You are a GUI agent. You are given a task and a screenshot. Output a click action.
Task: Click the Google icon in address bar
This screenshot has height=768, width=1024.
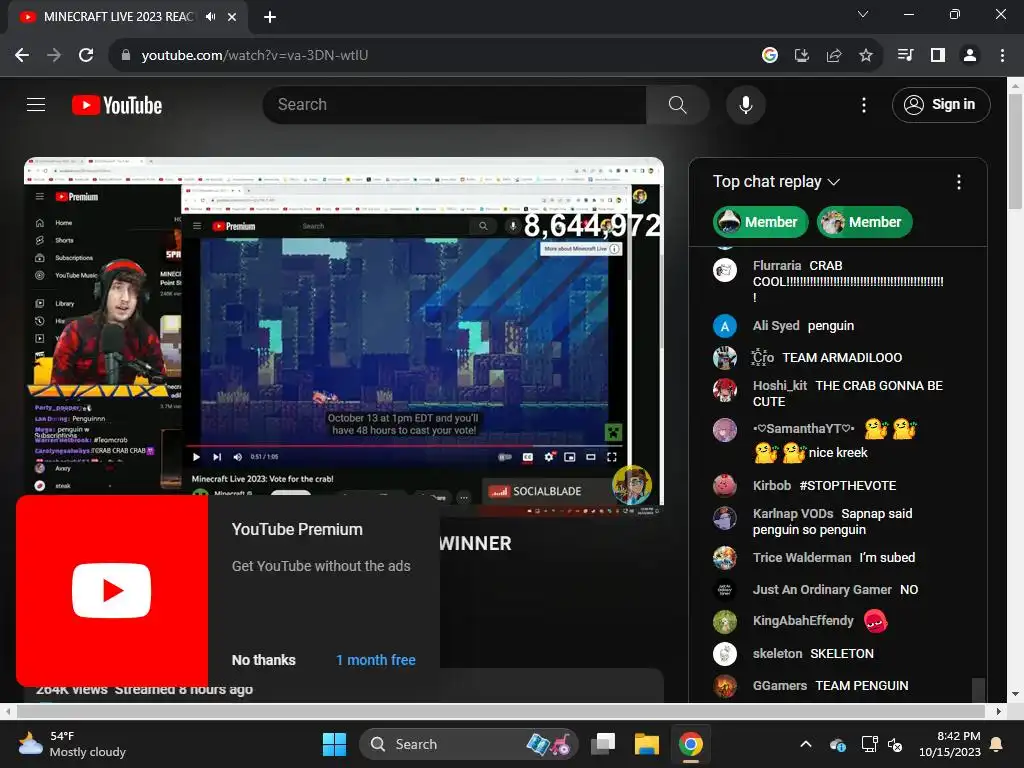click(769, 55)
